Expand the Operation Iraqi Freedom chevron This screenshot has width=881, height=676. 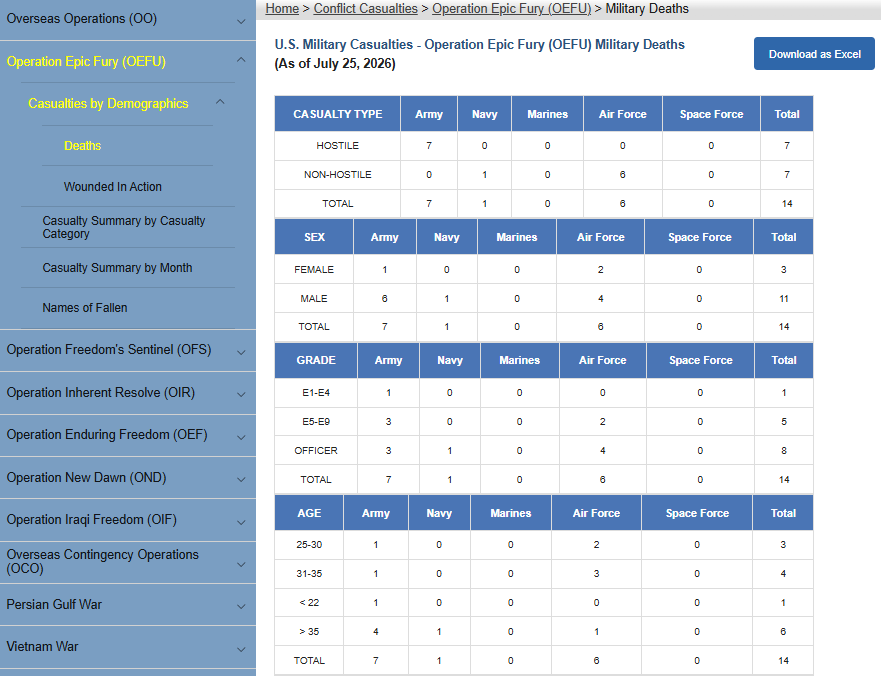(x=241, y=522)
